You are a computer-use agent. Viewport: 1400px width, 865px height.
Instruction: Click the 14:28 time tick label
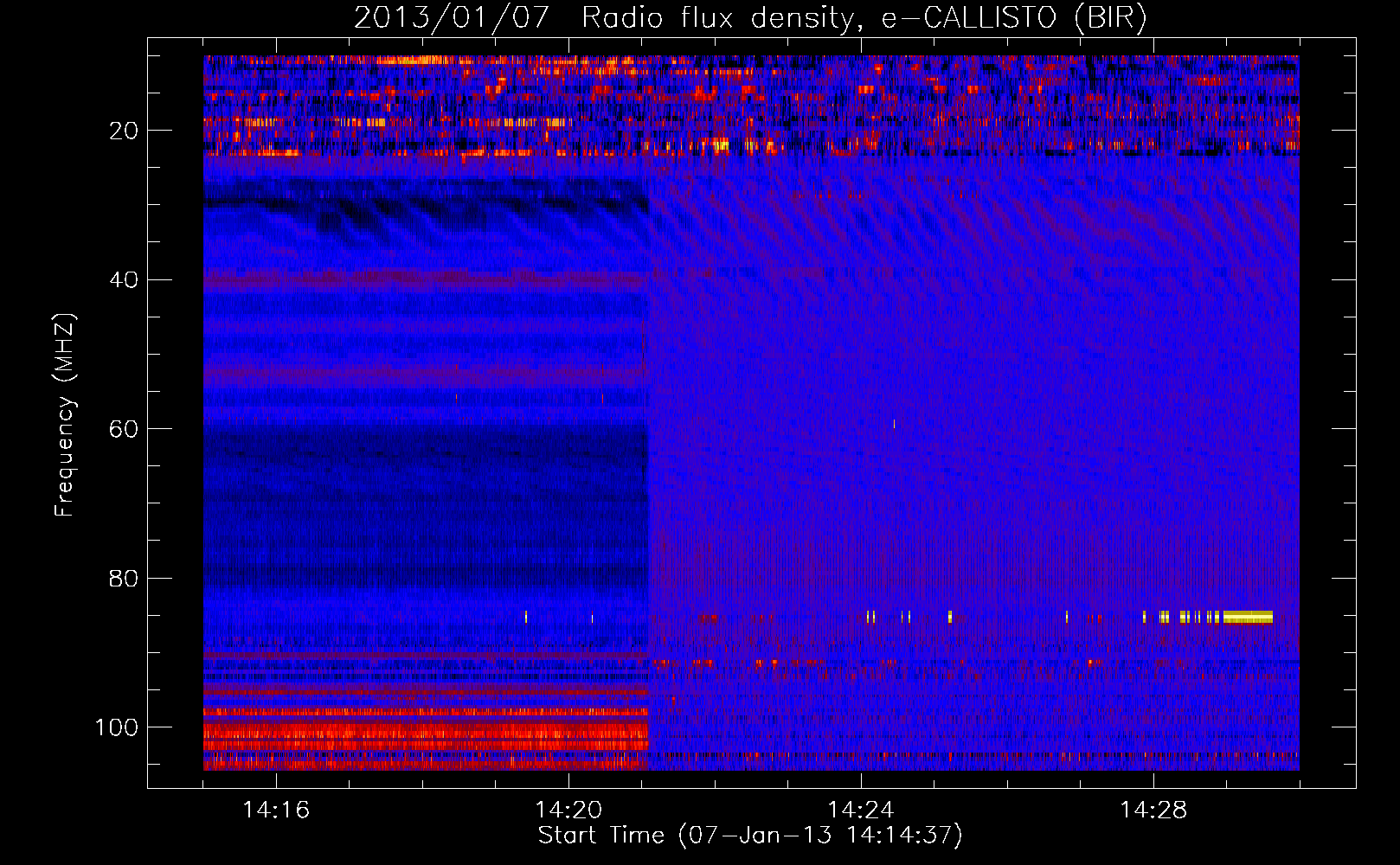(x=1153, y=811)
